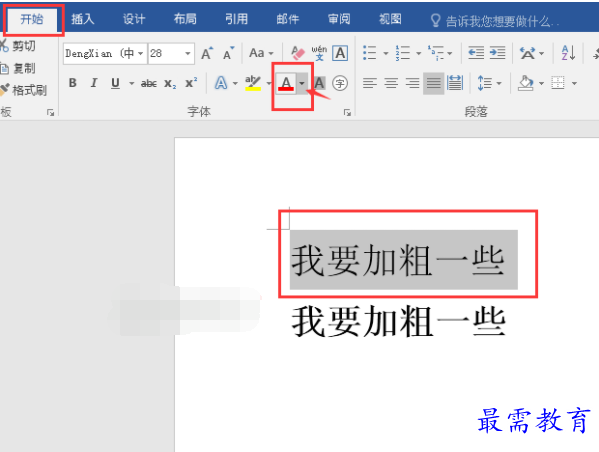599x452 pixels.
Task: Open the font name combo box
Action: coord(104,53)
